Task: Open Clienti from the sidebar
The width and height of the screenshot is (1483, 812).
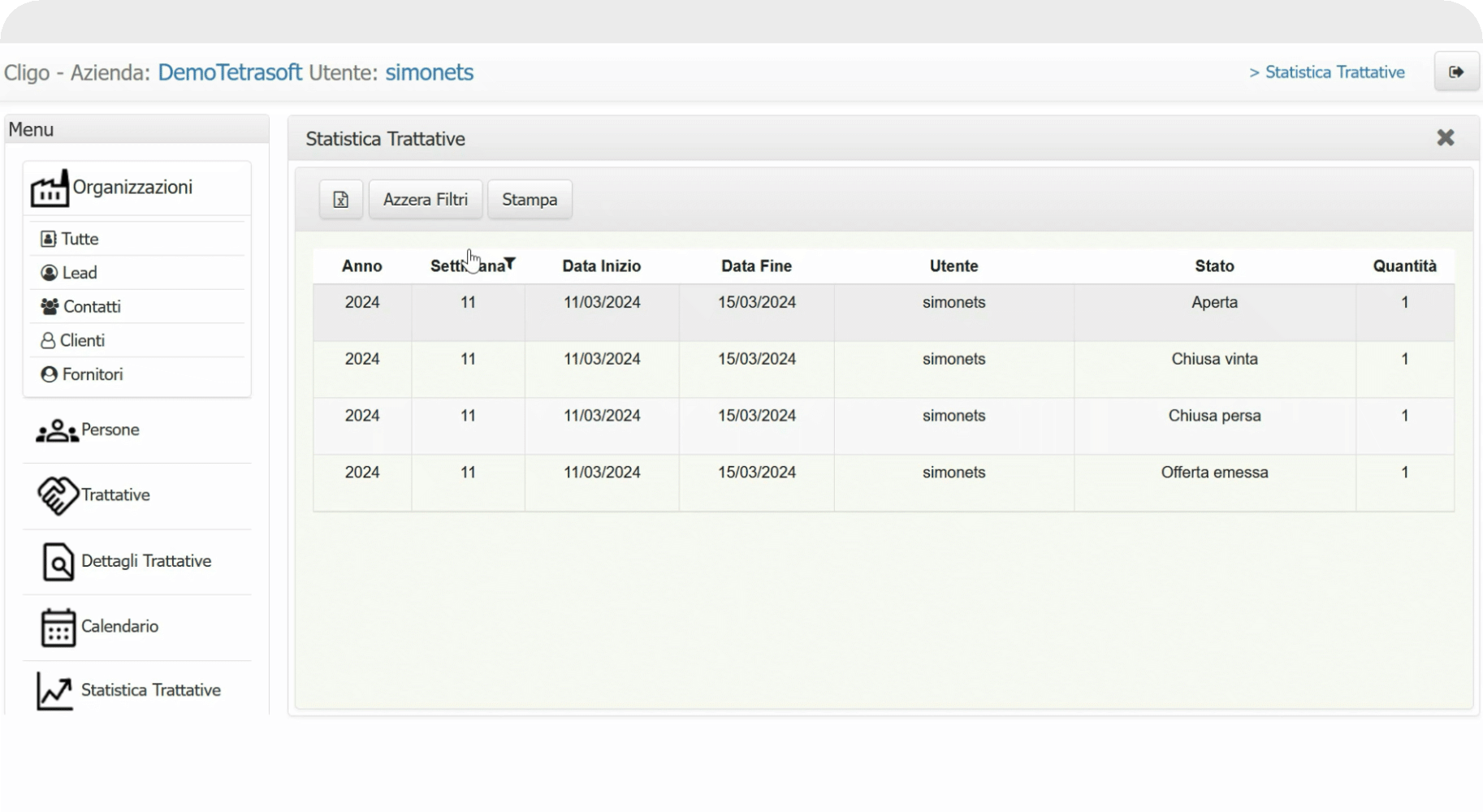Action: (x=82, y=340)
